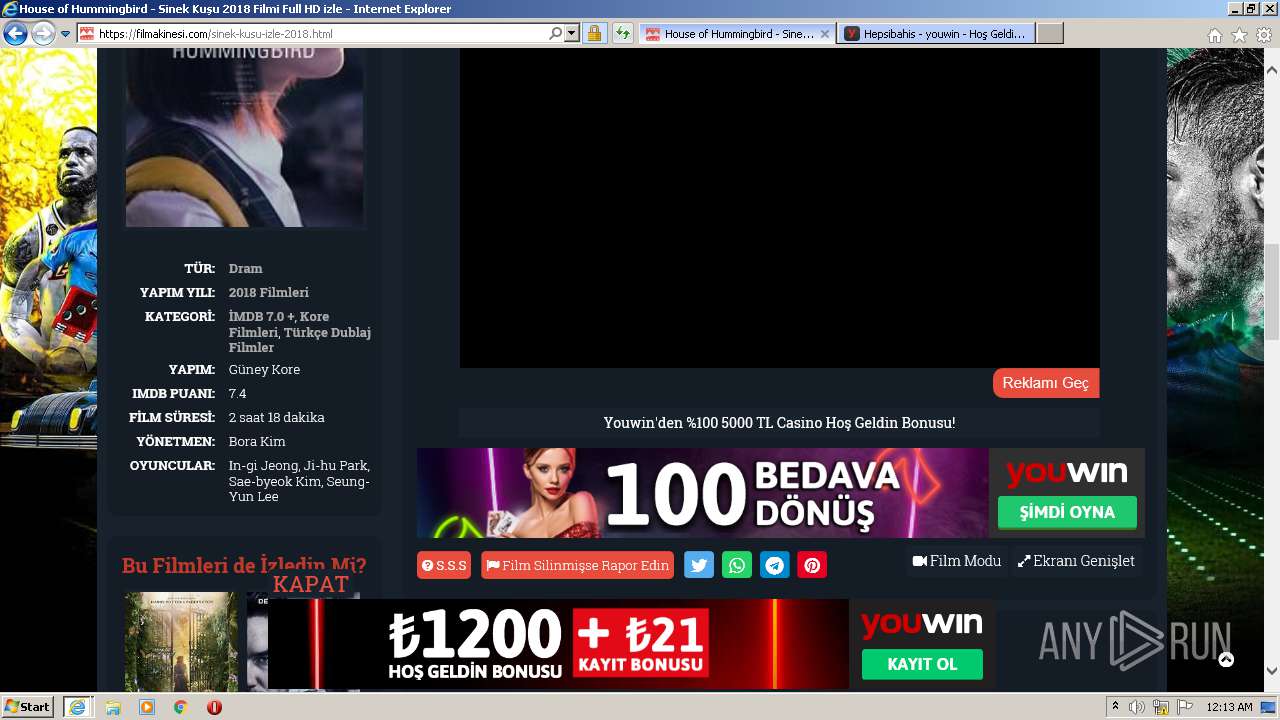Click scrollbar up arrow
Image resolution: width=1280 pixels, height=720 pixels.
(1272, 71)
